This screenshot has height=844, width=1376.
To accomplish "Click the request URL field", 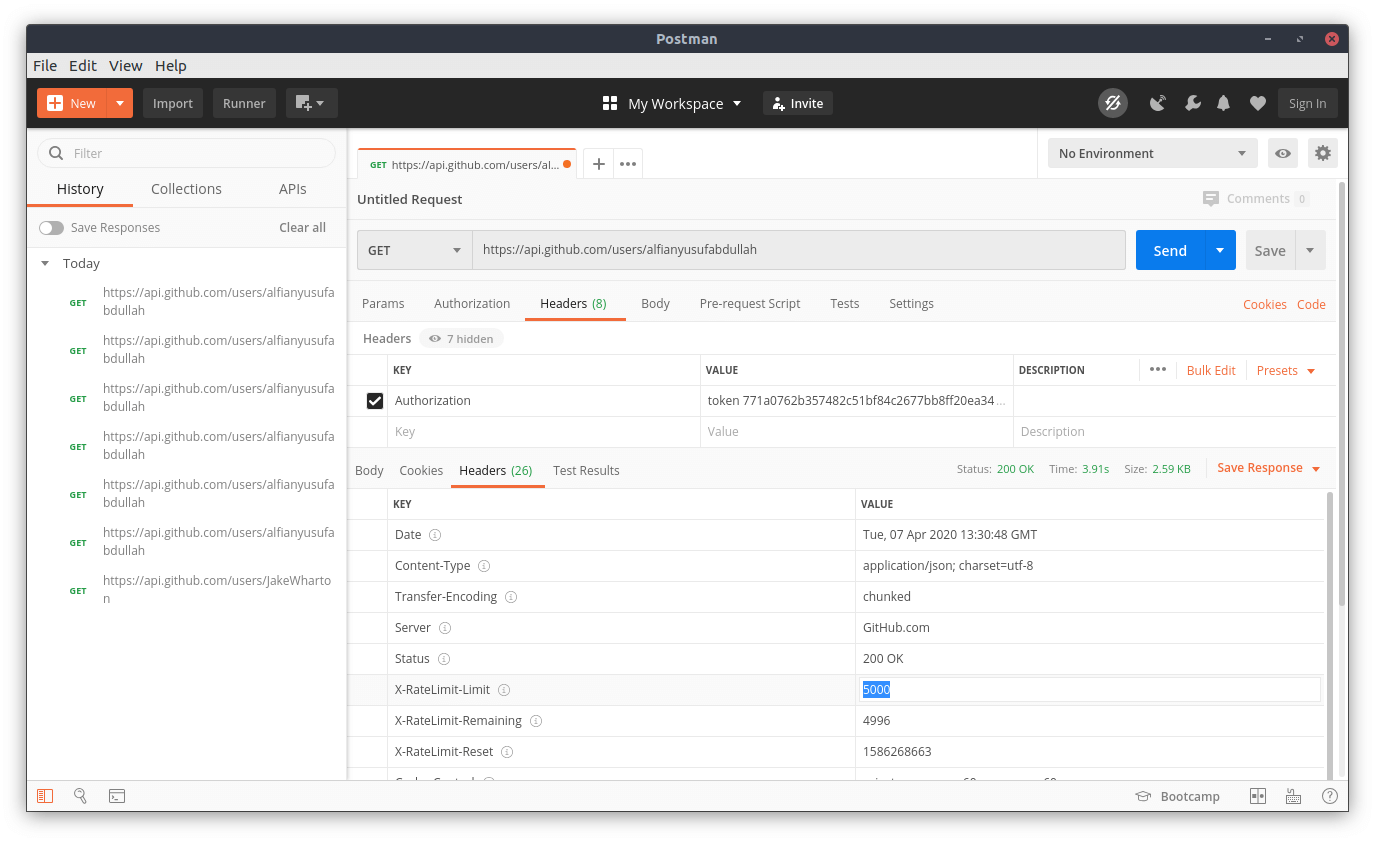I will coord(799,250).
